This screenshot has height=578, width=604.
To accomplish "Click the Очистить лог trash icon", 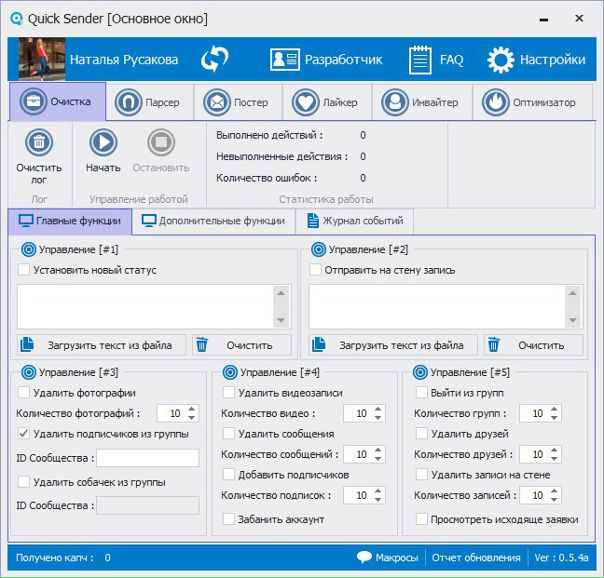I will tap(39, 143).
